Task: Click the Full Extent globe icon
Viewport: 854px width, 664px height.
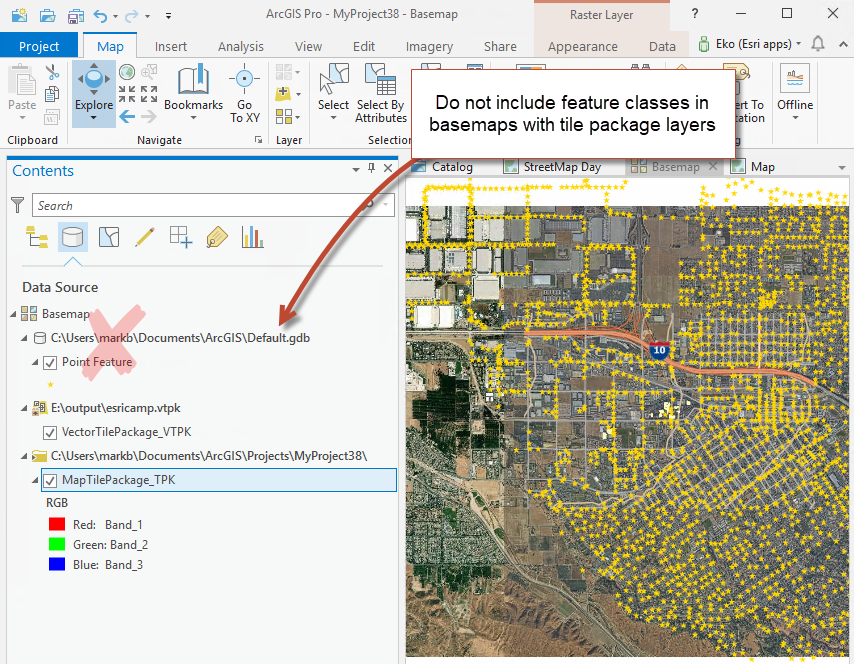Action: coord(127,72)
